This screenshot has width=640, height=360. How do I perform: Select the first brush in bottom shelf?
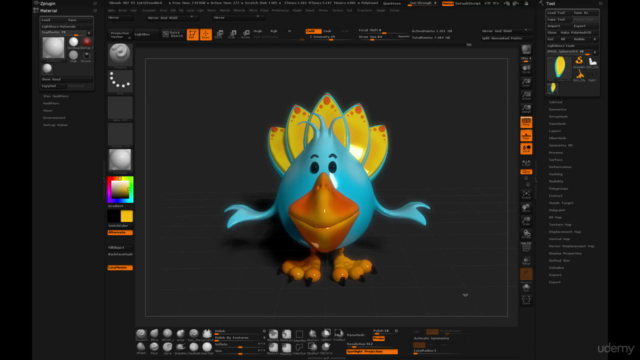[x=141, y=335]
